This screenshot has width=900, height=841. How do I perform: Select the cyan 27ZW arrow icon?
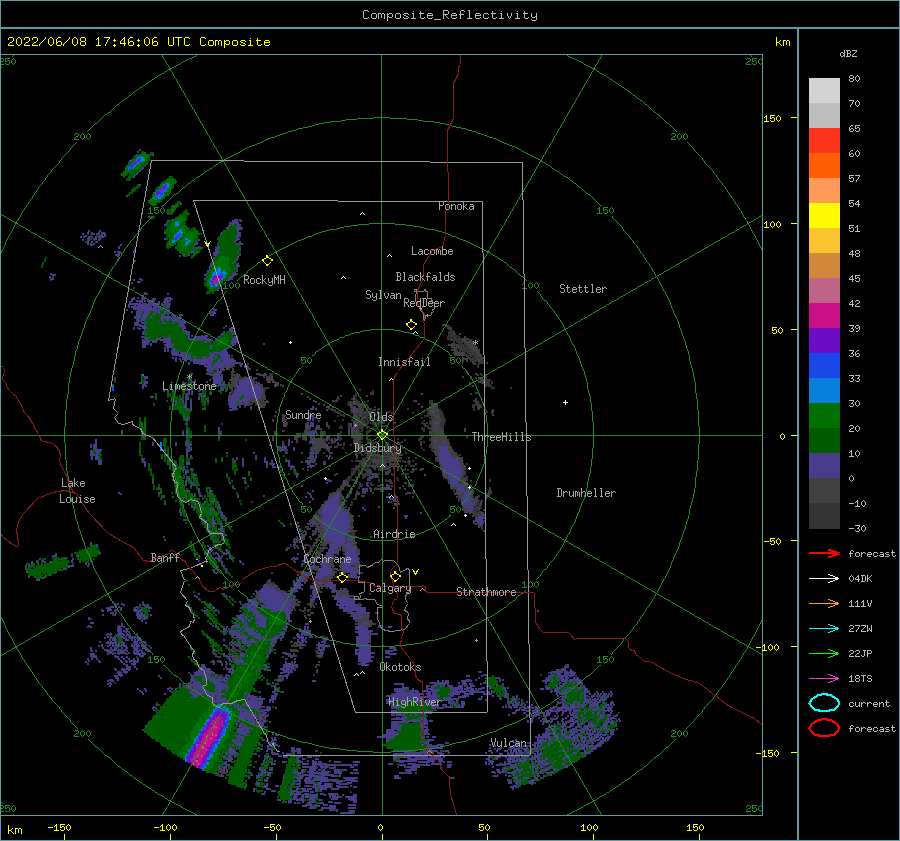[x=824, y=629]
